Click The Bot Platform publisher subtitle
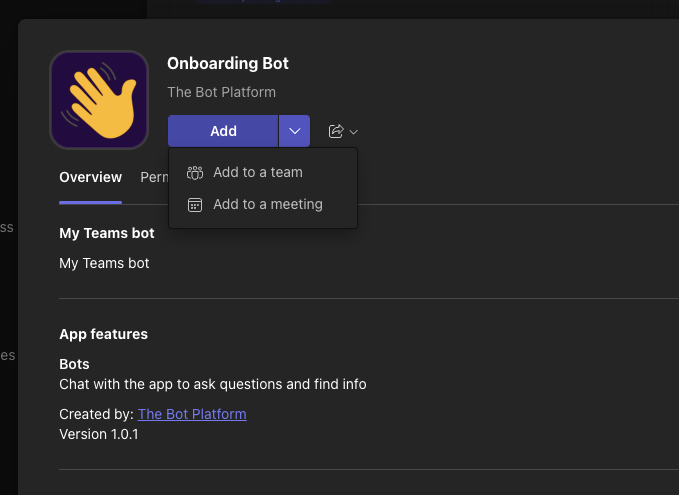This screenshot has height=495, width=679. [222, 92]
